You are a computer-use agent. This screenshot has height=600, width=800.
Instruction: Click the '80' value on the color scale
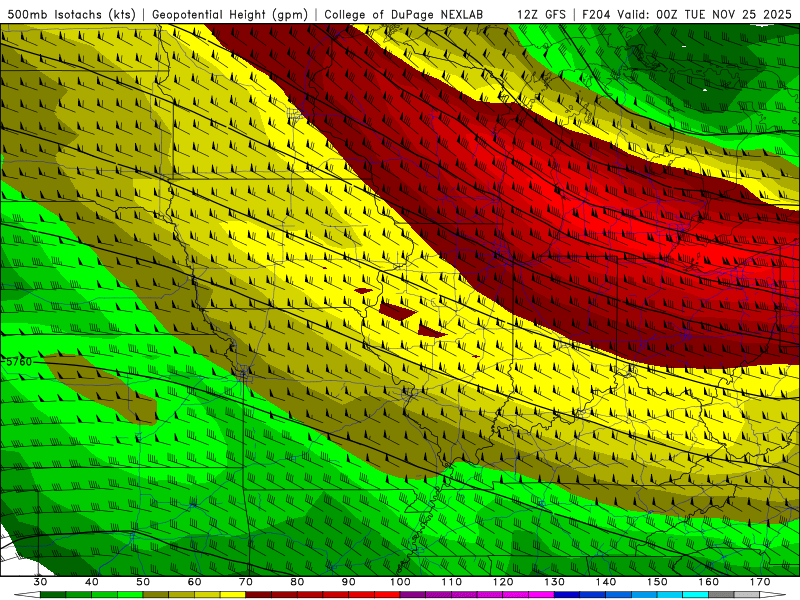pos(297,582)
